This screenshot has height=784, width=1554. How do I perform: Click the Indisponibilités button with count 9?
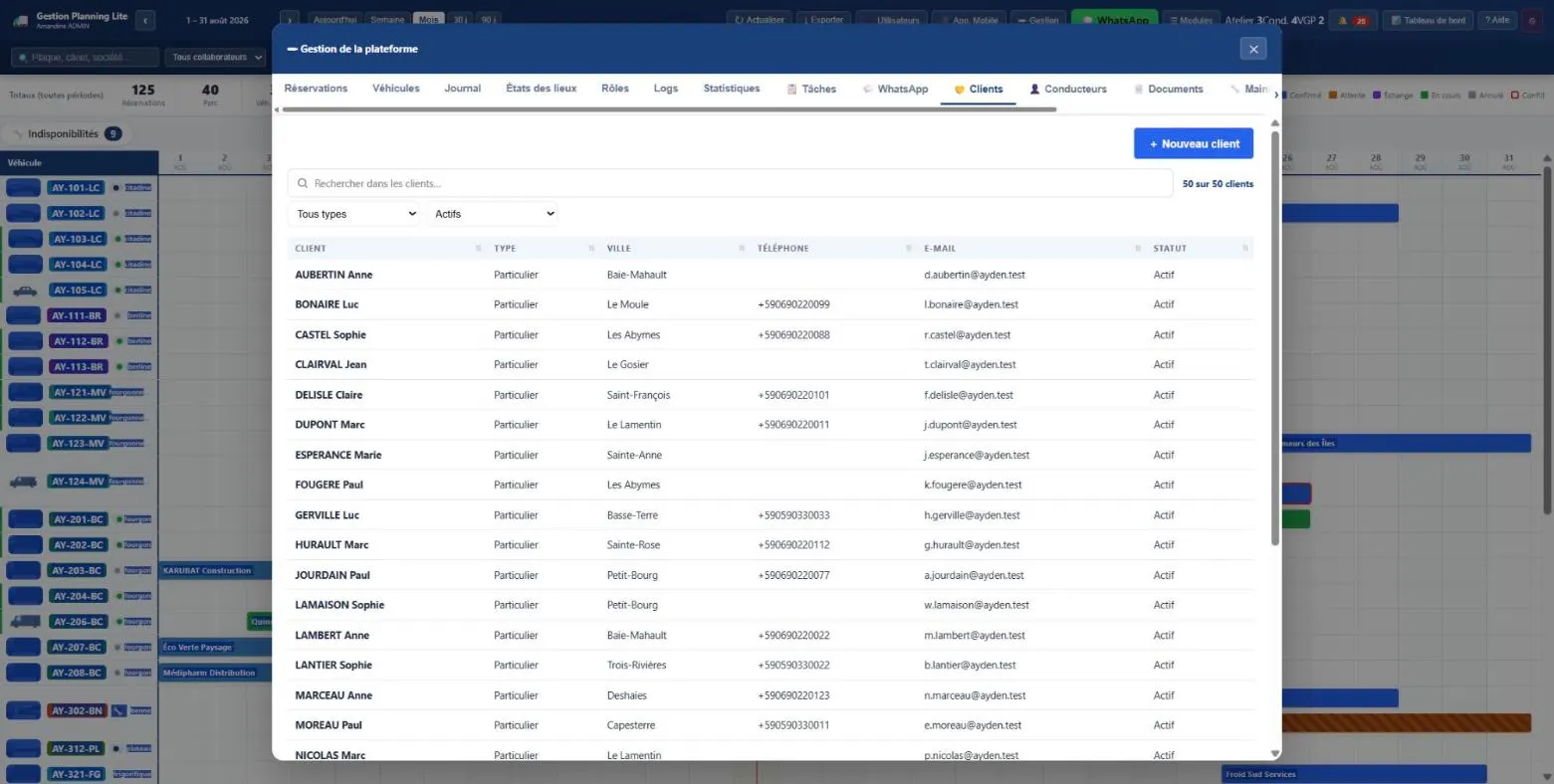tap(67, 133)
